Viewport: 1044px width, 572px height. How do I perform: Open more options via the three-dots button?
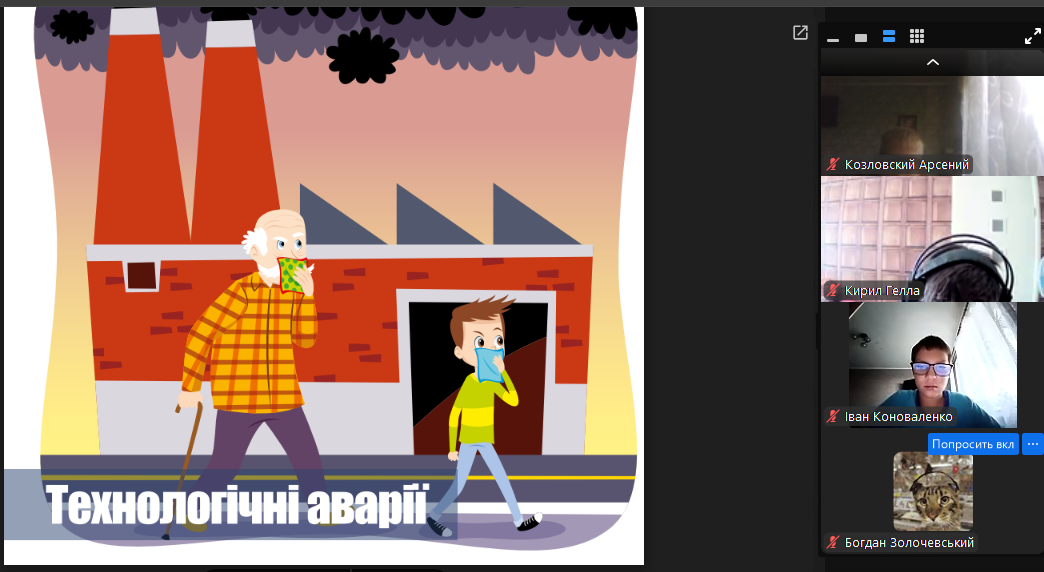coord(1033,443)
